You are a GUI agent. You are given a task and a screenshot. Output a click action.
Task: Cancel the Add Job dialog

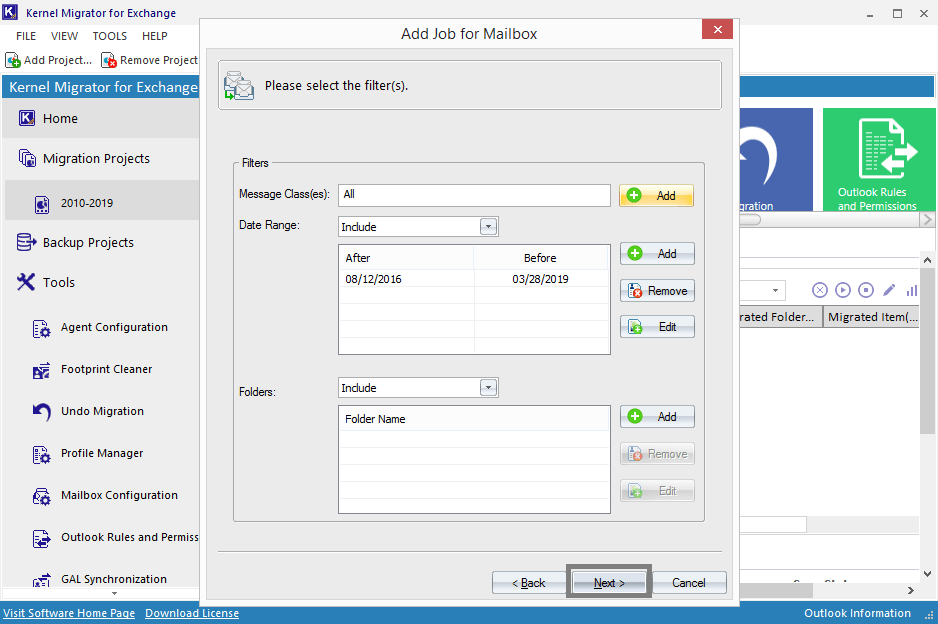coord(689,583)
